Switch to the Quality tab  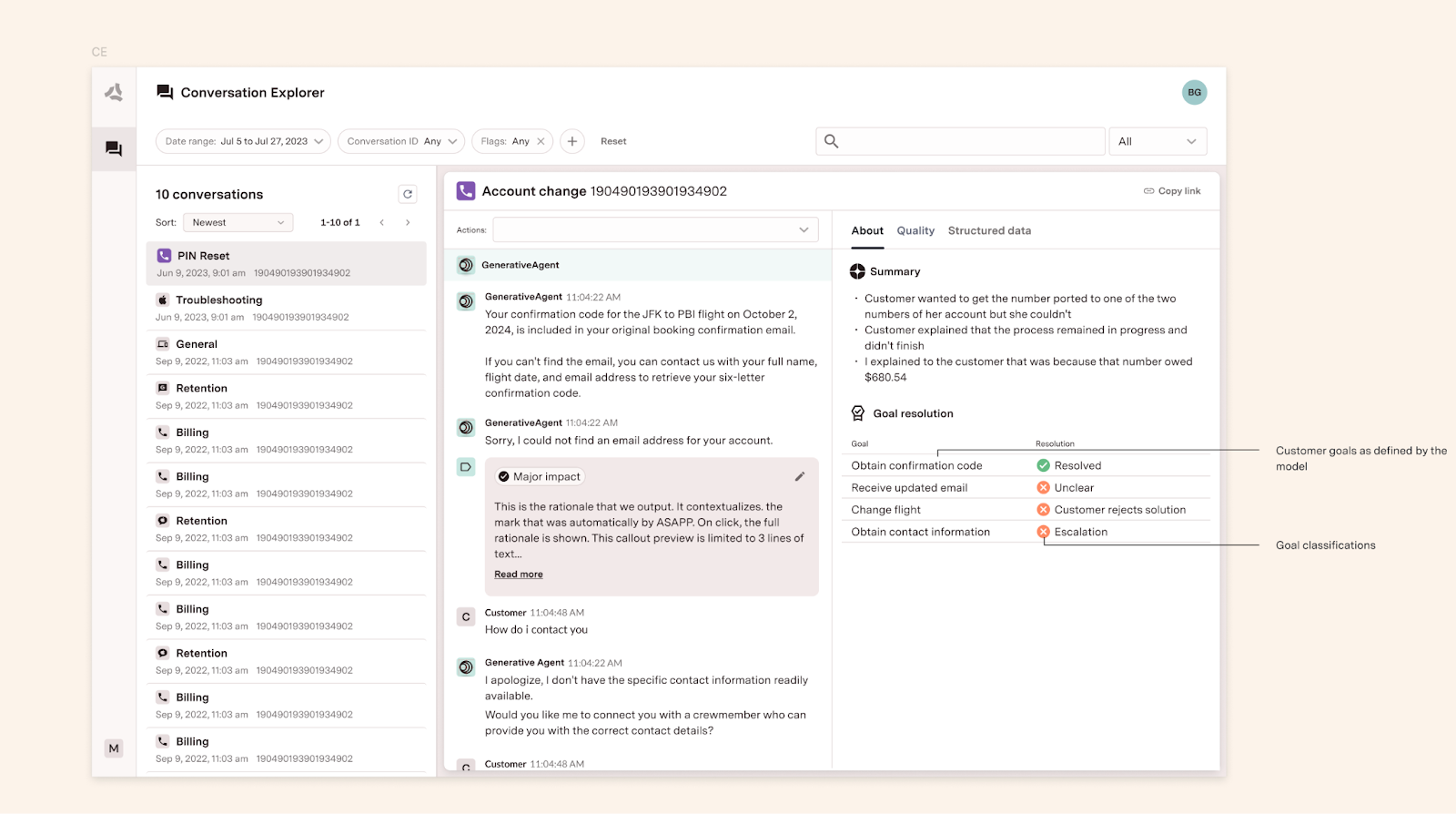point(915,230)
